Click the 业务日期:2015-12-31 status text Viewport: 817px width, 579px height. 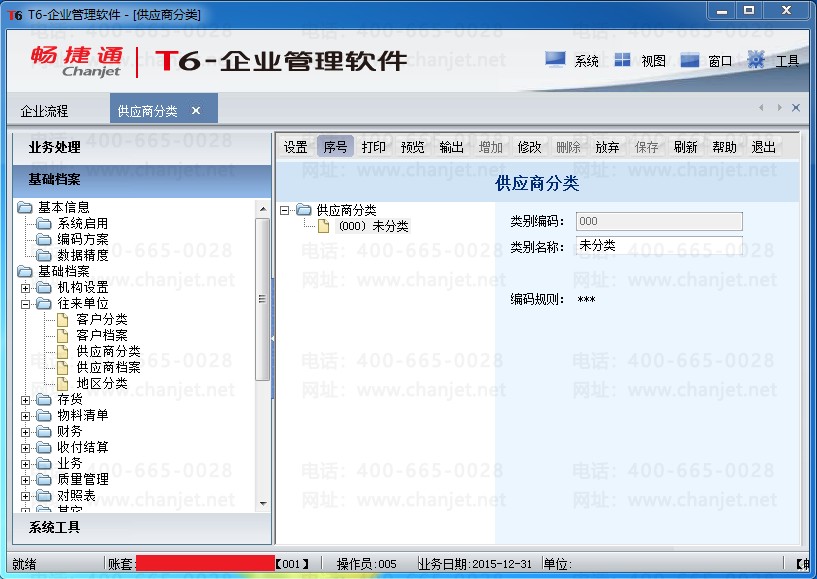coord(475,564)
